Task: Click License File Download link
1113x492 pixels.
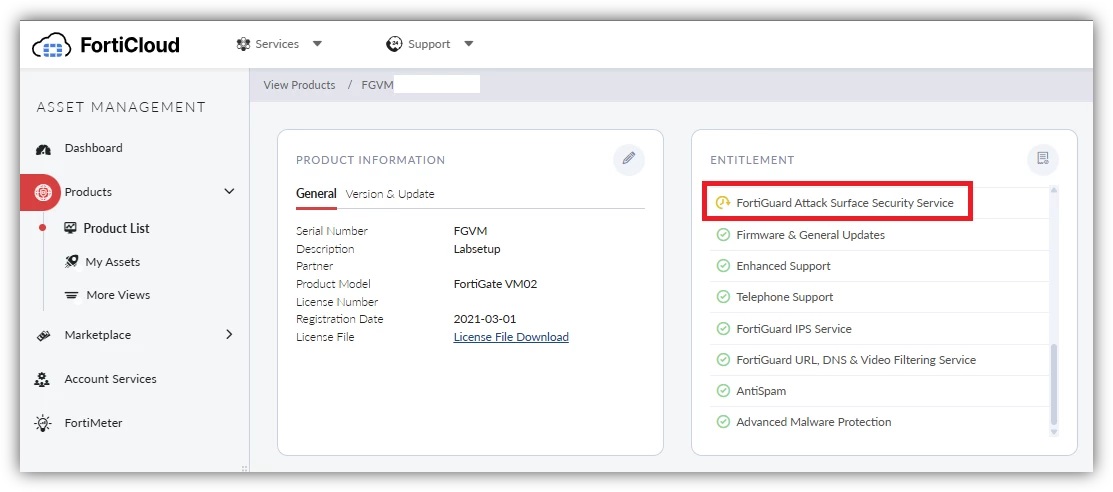Action: pyautogui.click(x=511, y=337)
